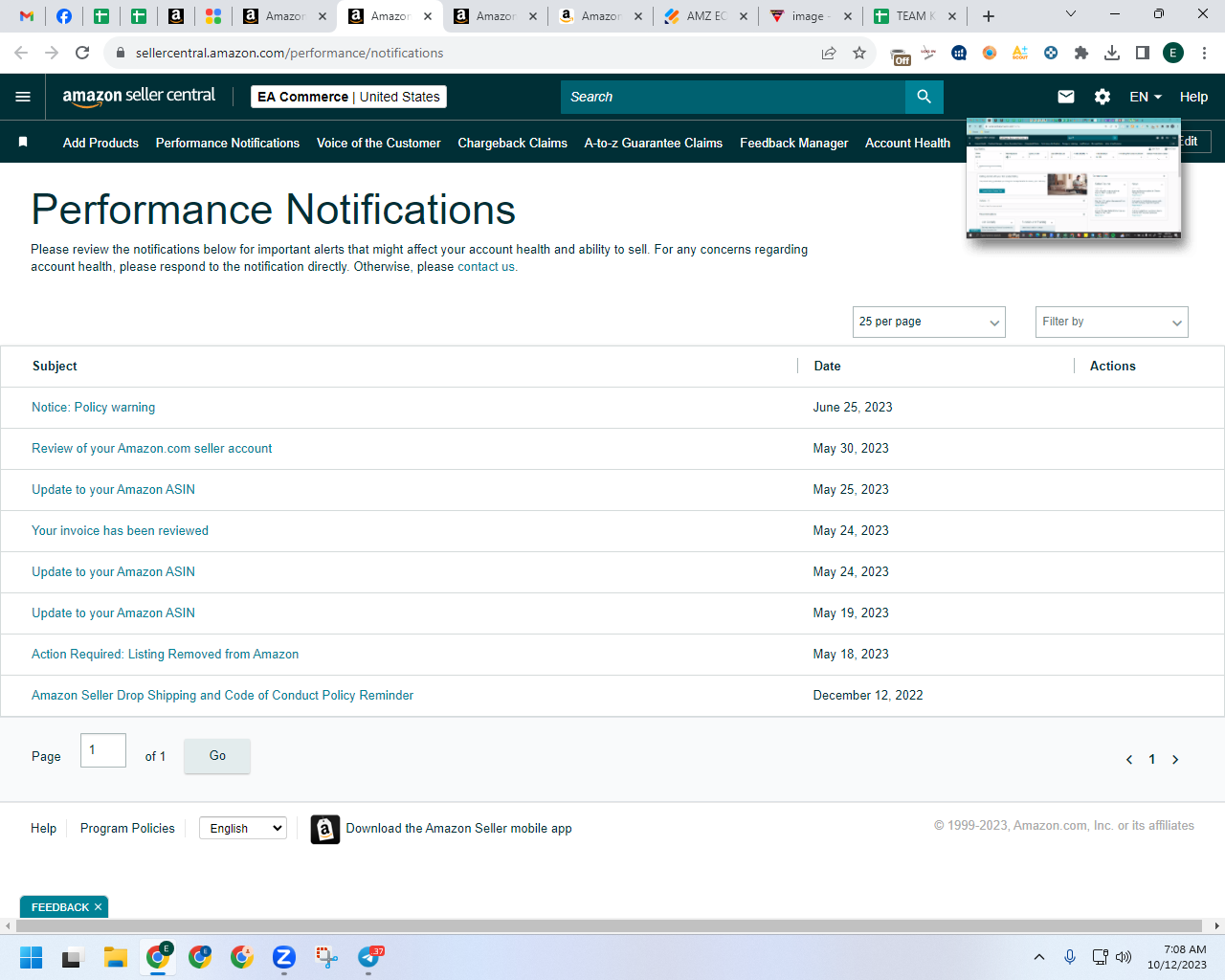
Task: Click the page number input field
Action: [x=103, y=750]
